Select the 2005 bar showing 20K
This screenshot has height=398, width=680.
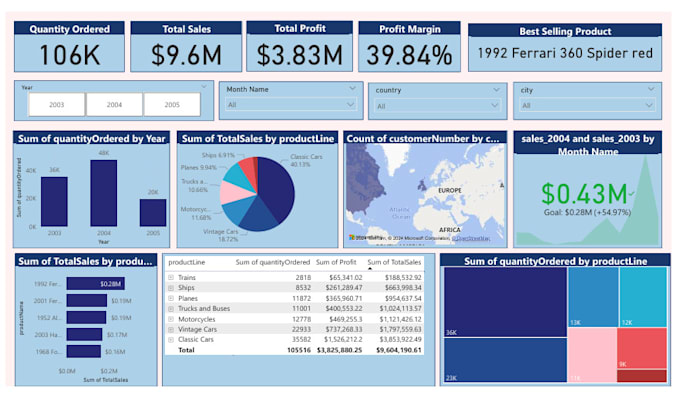153,213
